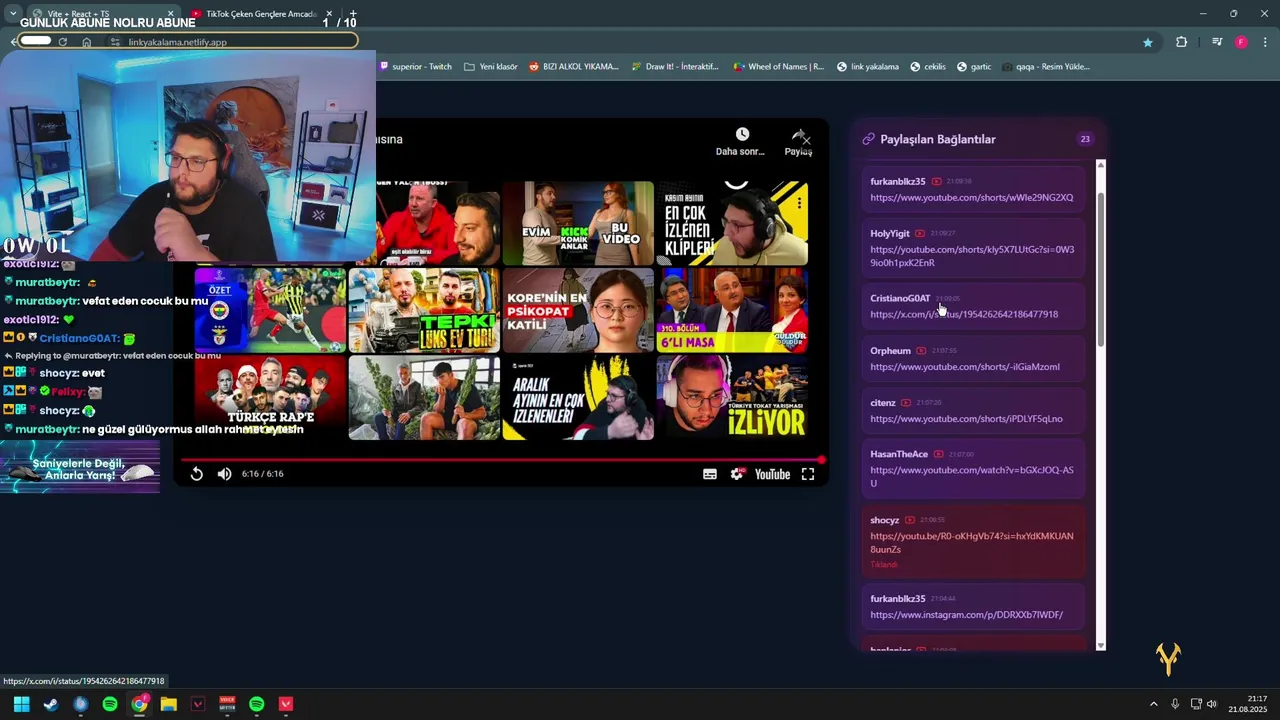Open the Chrome three-dot menu
1280x720 pixels.
[x=1266, y=42]
